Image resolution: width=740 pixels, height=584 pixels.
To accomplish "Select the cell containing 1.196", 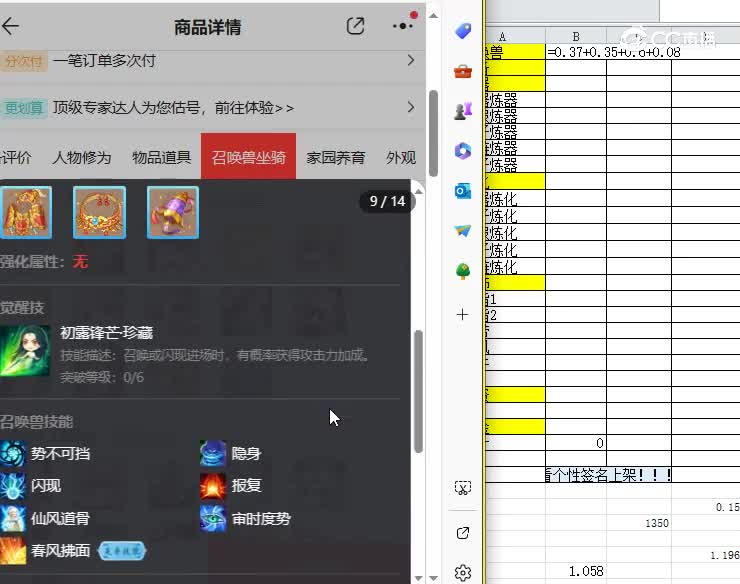I will pyautogui.click(x=706, y=555).
